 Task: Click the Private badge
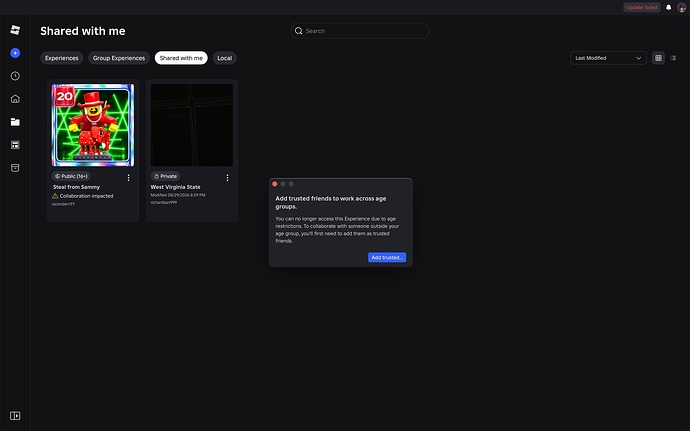point(165,176)
